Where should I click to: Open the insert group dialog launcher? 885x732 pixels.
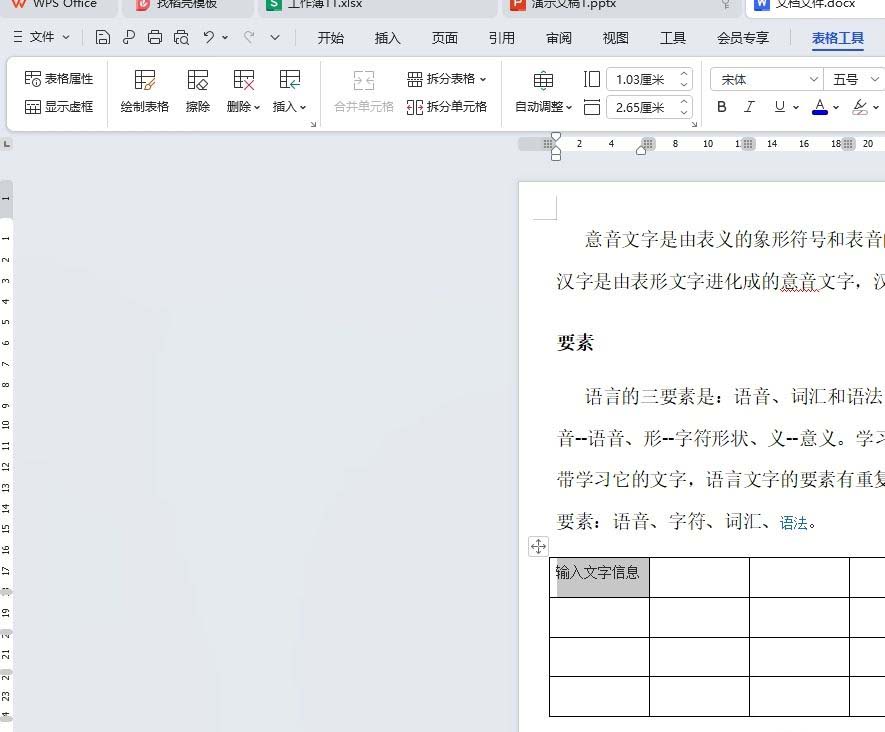click(313, 124)
